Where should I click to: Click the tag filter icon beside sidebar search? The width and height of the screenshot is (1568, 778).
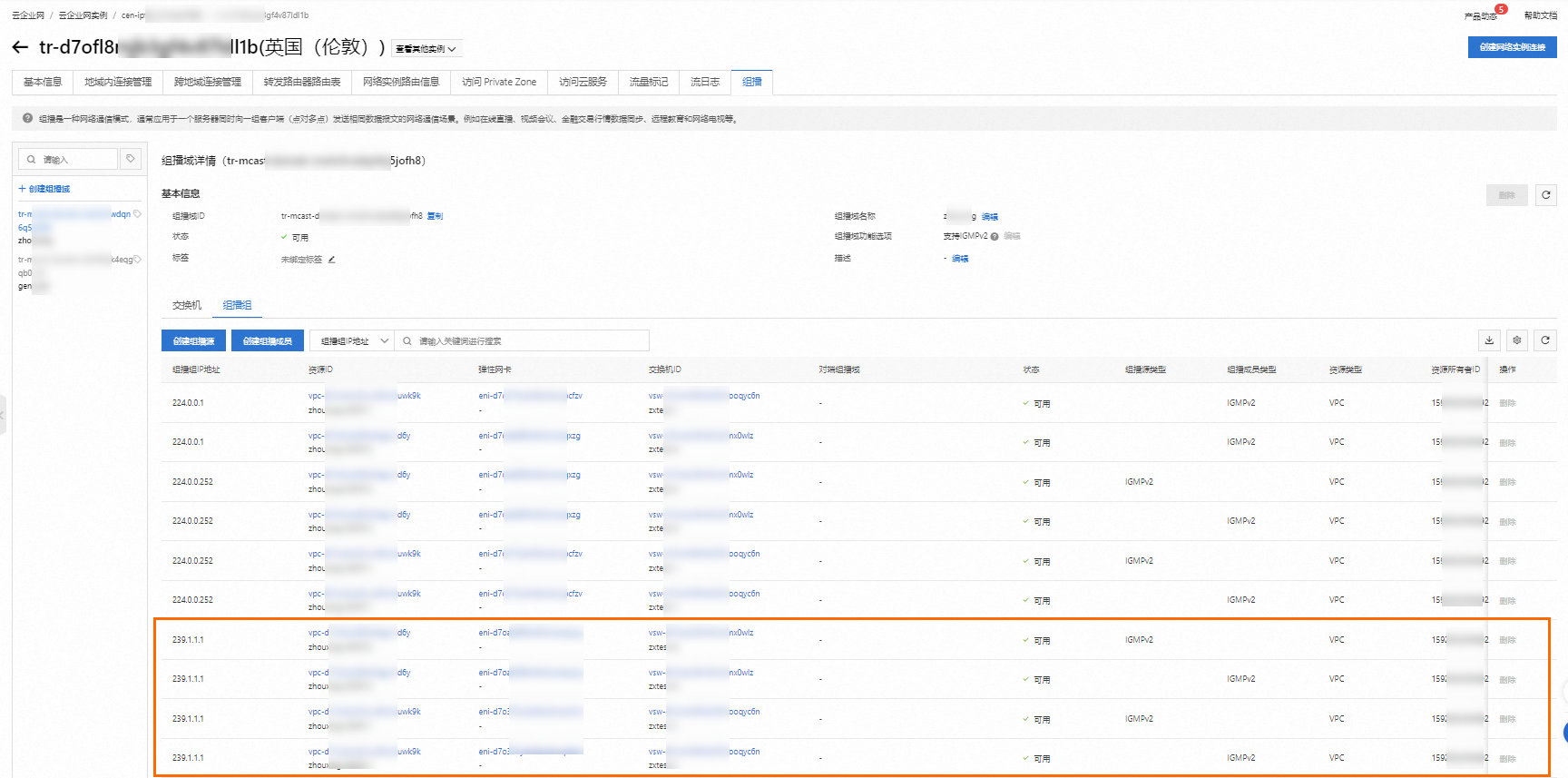(x=131, y=159)
